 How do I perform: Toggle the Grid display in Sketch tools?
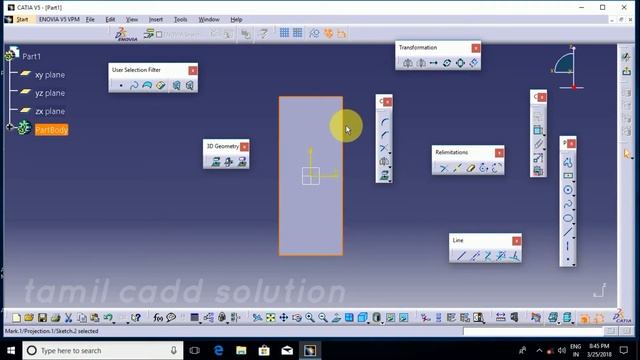coord(284,33)
